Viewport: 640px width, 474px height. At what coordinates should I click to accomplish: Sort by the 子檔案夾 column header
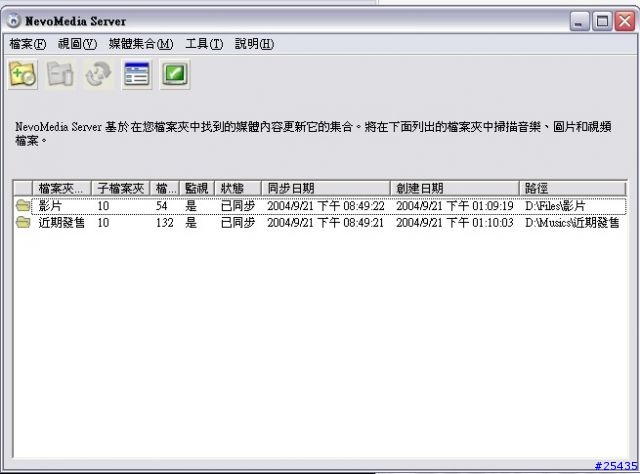click(120, 188)
